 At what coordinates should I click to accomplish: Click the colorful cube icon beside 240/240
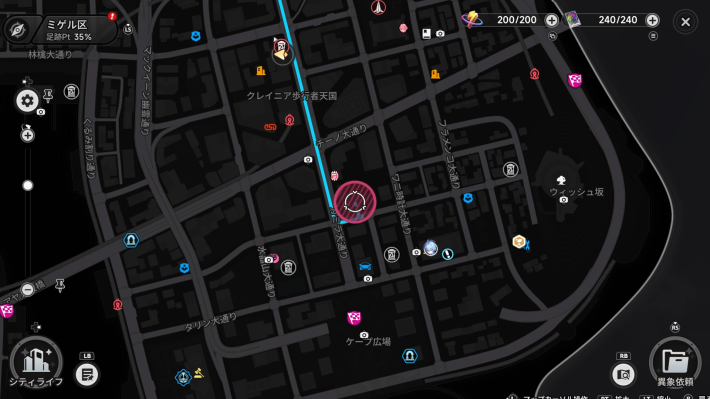[572, 19]
